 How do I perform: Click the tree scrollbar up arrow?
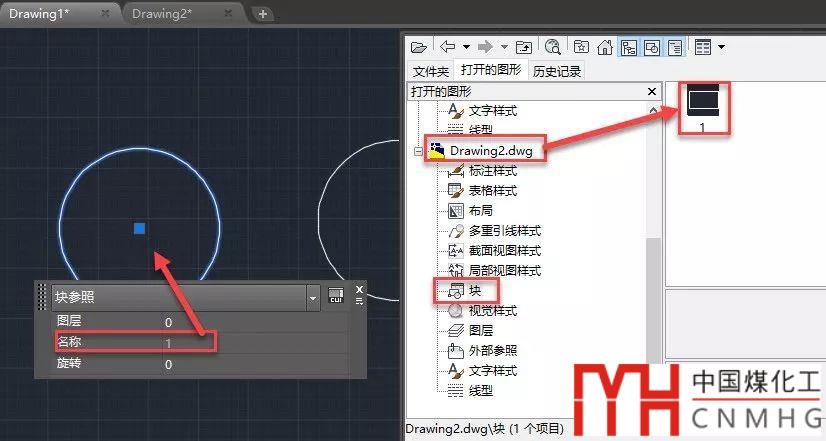click(653, 111)
